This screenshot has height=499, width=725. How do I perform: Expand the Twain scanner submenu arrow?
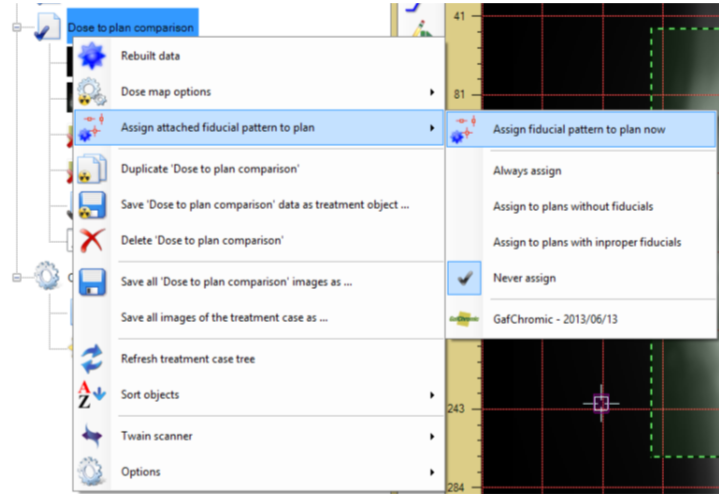click(432, 436)
